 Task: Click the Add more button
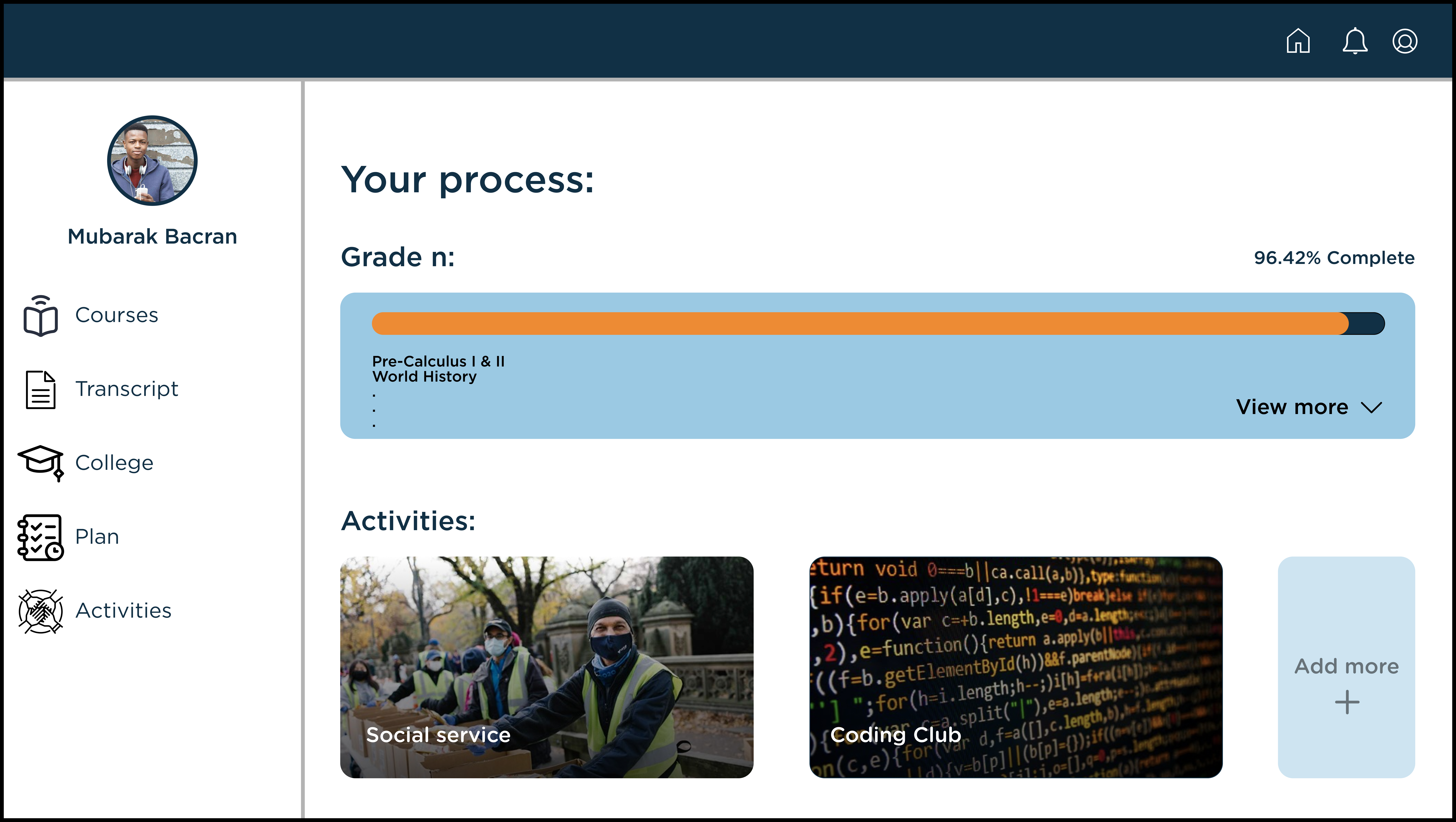tap(1347, 667)
